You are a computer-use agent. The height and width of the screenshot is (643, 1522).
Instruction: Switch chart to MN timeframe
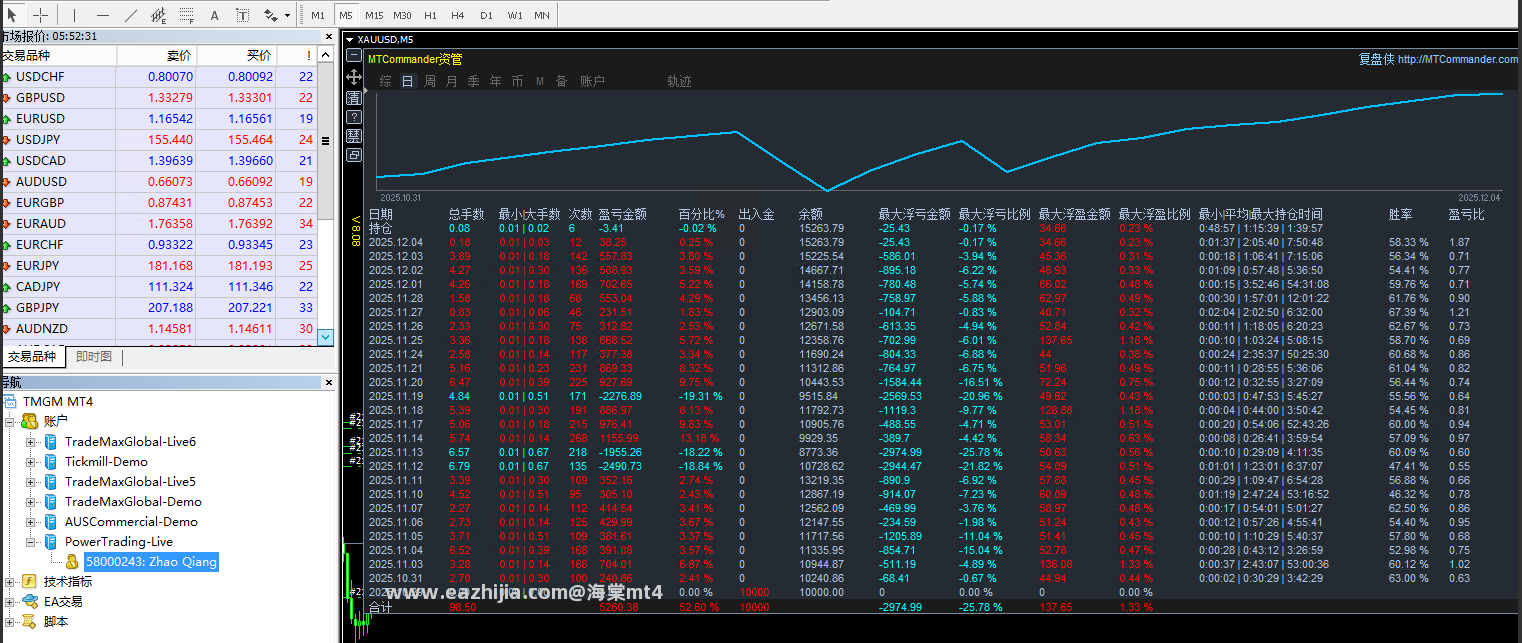point(542,15)
